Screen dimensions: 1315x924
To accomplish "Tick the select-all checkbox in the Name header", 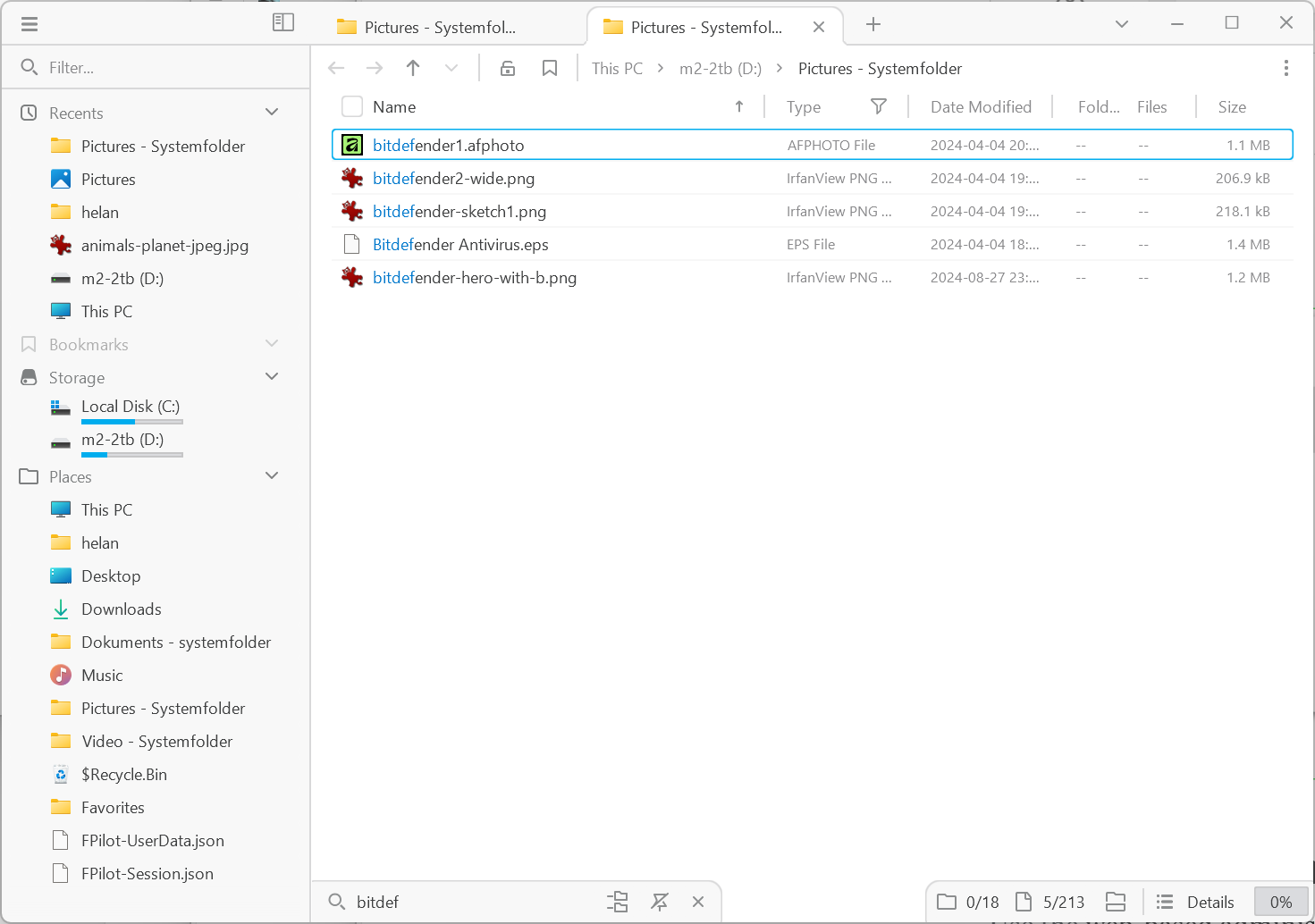I will [x=351, y=105].
